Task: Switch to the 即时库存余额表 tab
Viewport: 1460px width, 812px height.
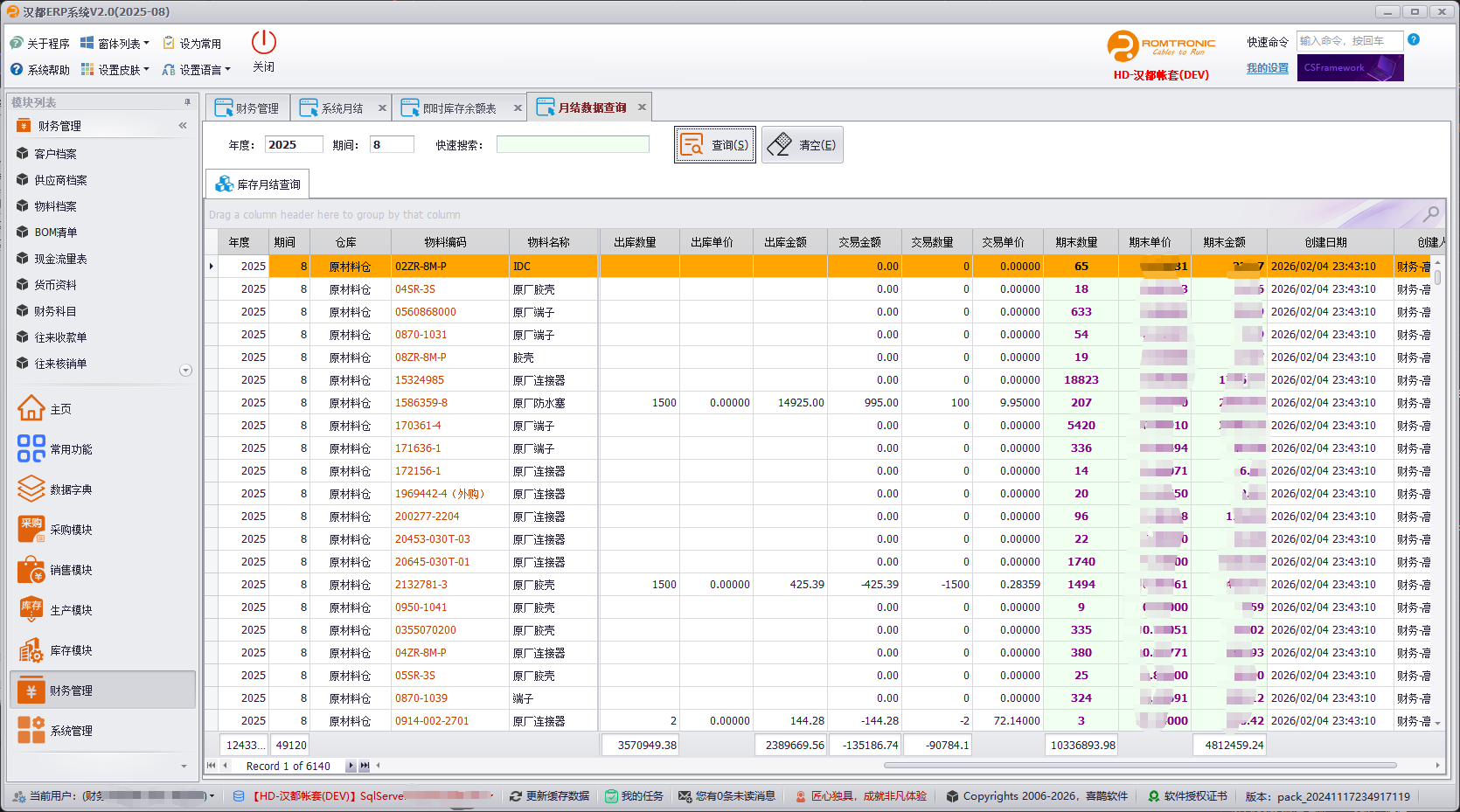Action: pyautogui.click(x=458, y=108)
